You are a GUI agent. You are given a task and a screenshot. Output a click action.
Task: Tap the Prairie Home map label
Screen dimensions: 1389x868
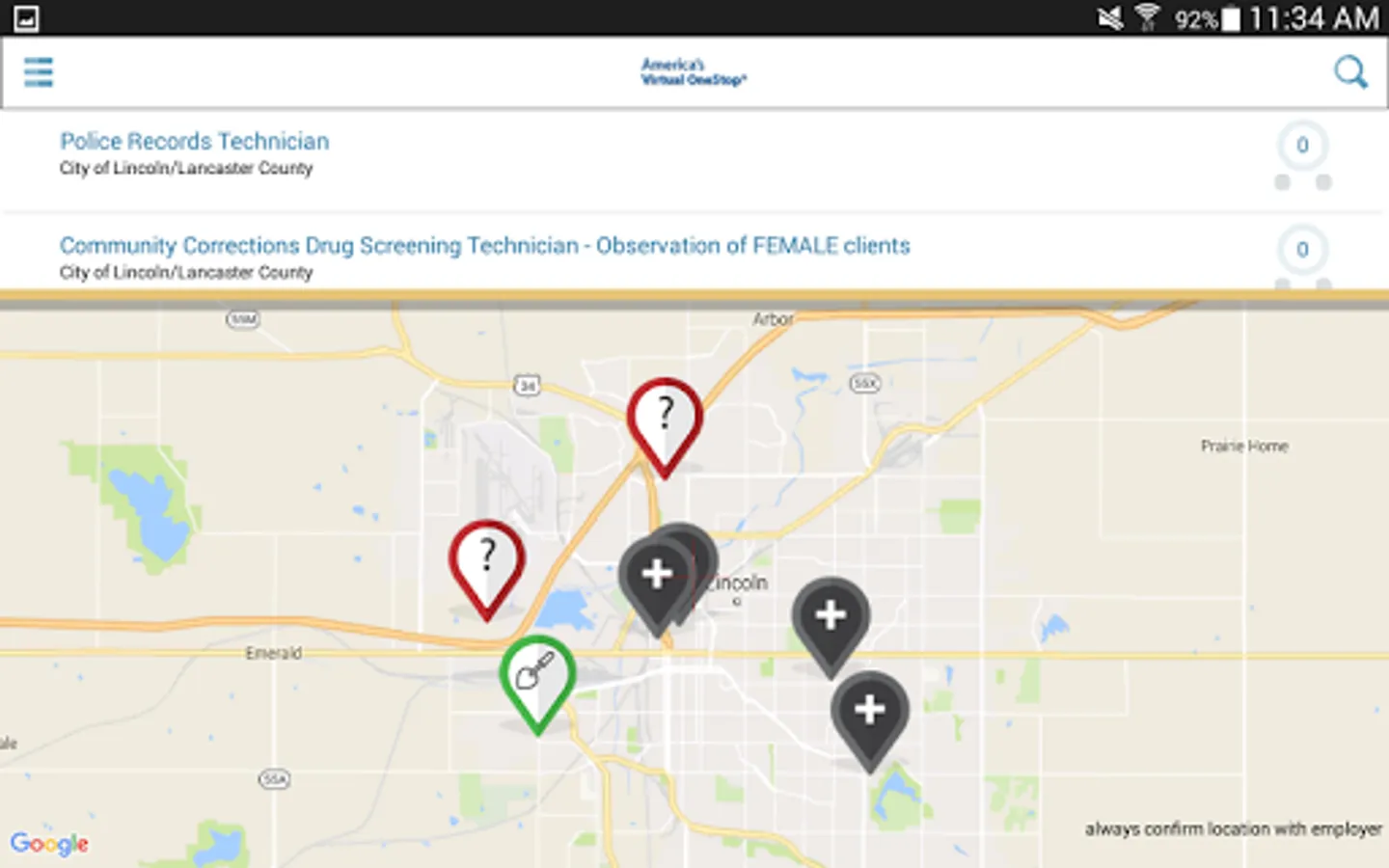coord(1244,446)
